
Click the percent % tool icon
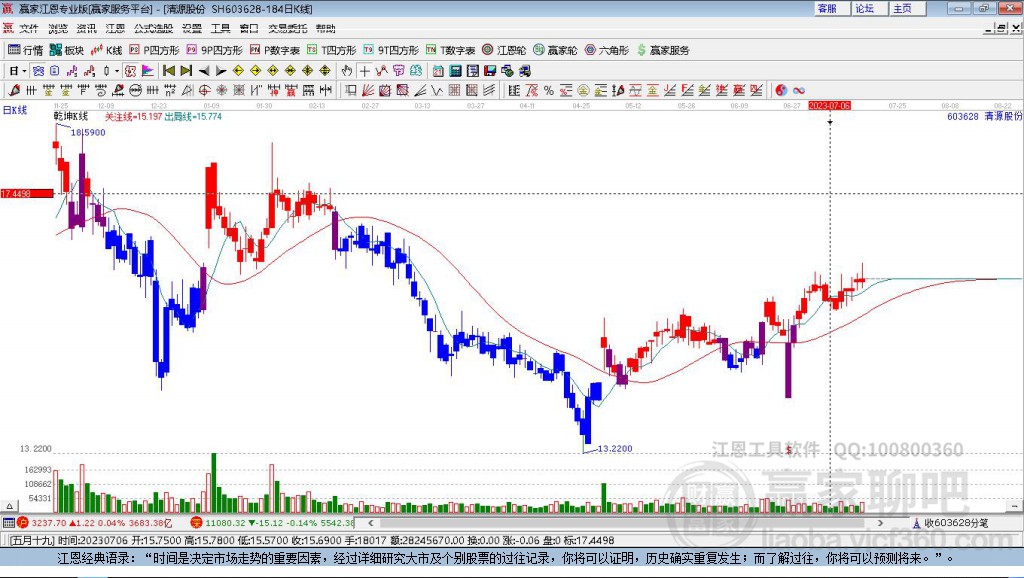tap(549, 90)
